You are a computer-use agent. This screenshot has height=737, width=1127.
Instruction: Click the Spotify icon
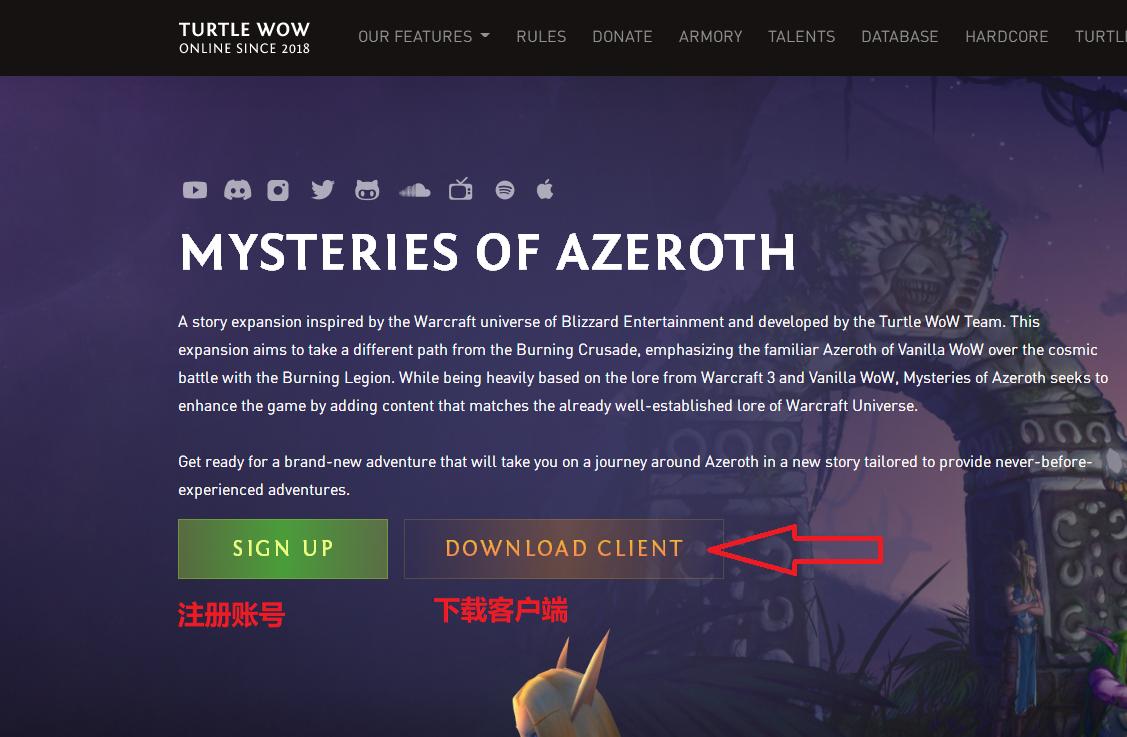click(505, 190)
